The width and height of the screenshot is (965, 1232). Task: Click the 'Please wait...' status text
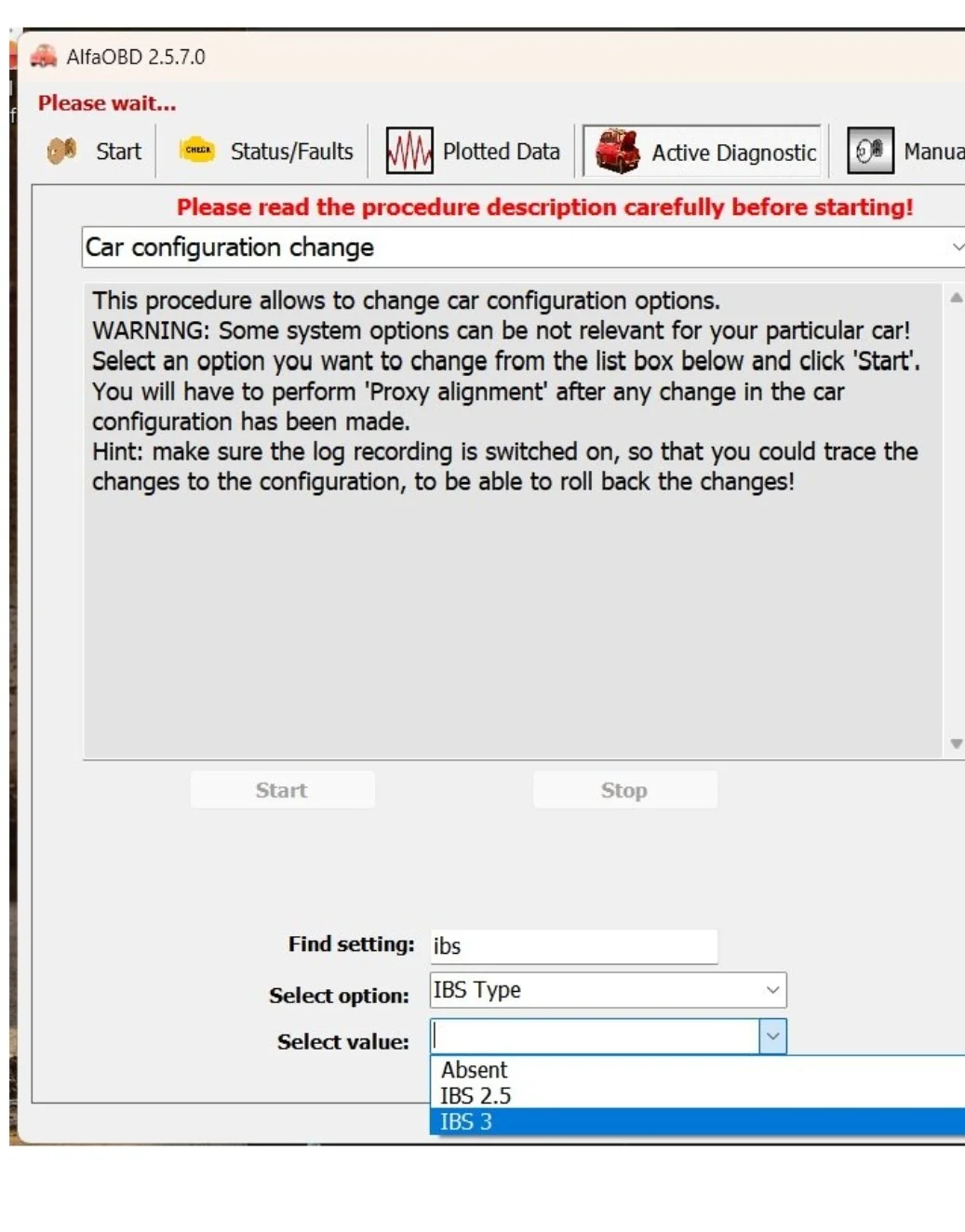pos(107,103)
